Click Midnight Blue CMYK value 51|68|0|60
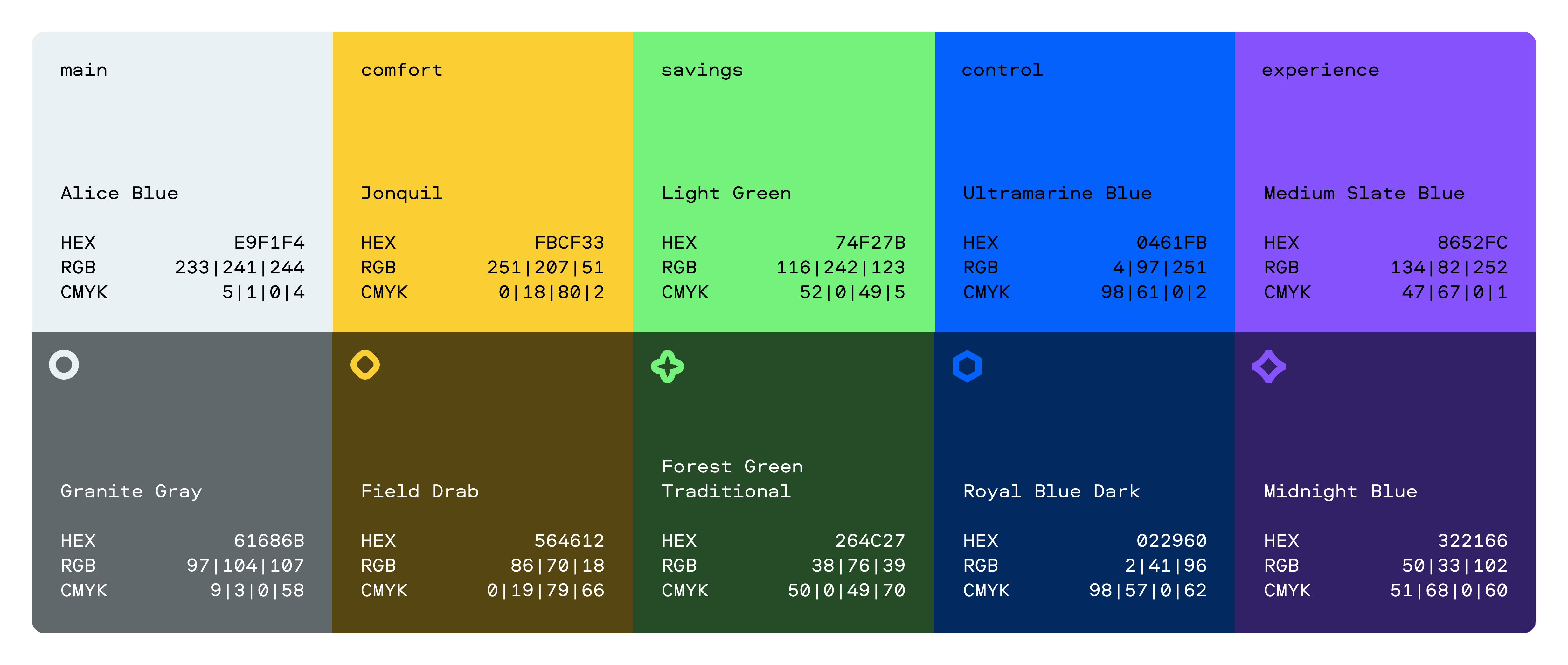 click(x=1449, y=590)
